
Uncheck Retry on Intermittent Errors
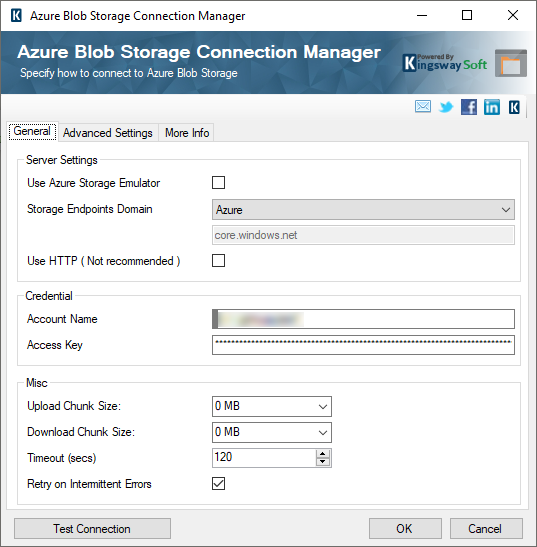tap(218, 484)
